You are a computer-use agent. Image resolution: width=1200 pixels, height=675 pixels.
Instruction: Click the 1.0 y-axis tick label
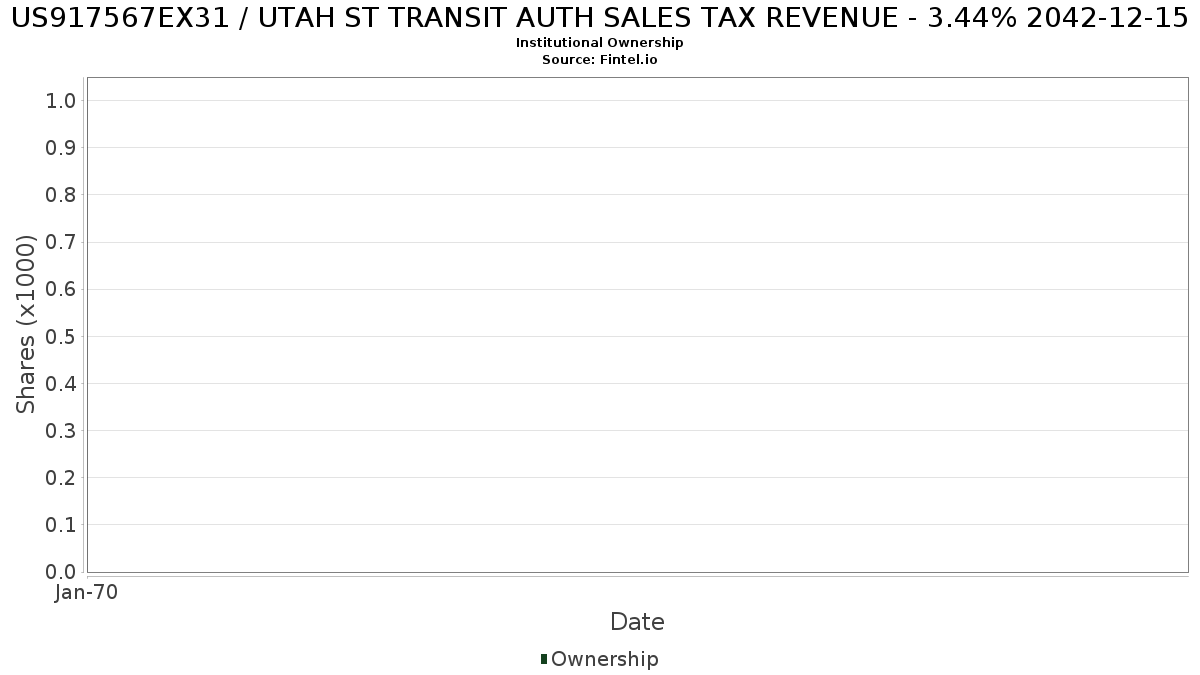(x=61, y=101)
